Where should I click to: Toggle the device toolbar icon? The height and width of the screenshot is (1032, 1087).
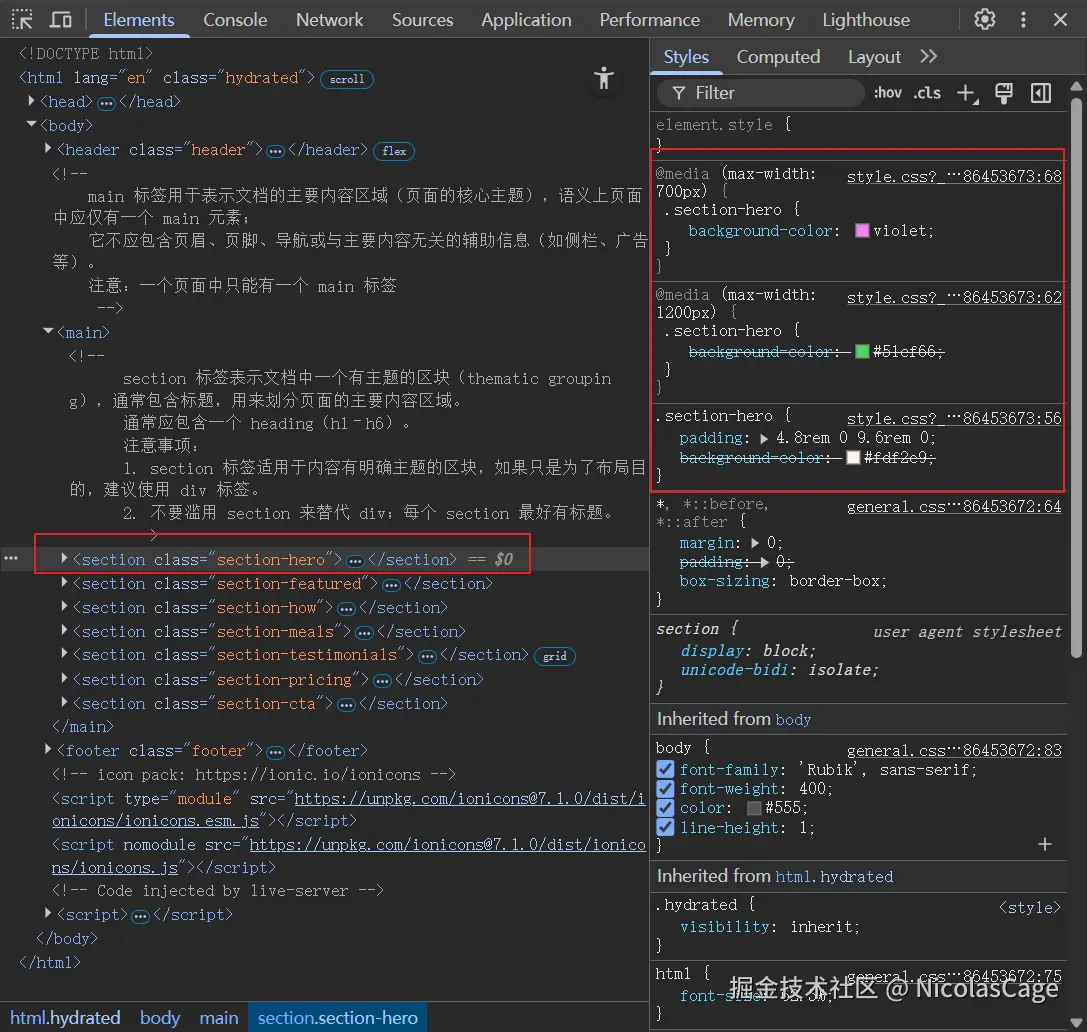tap(61, 19)
